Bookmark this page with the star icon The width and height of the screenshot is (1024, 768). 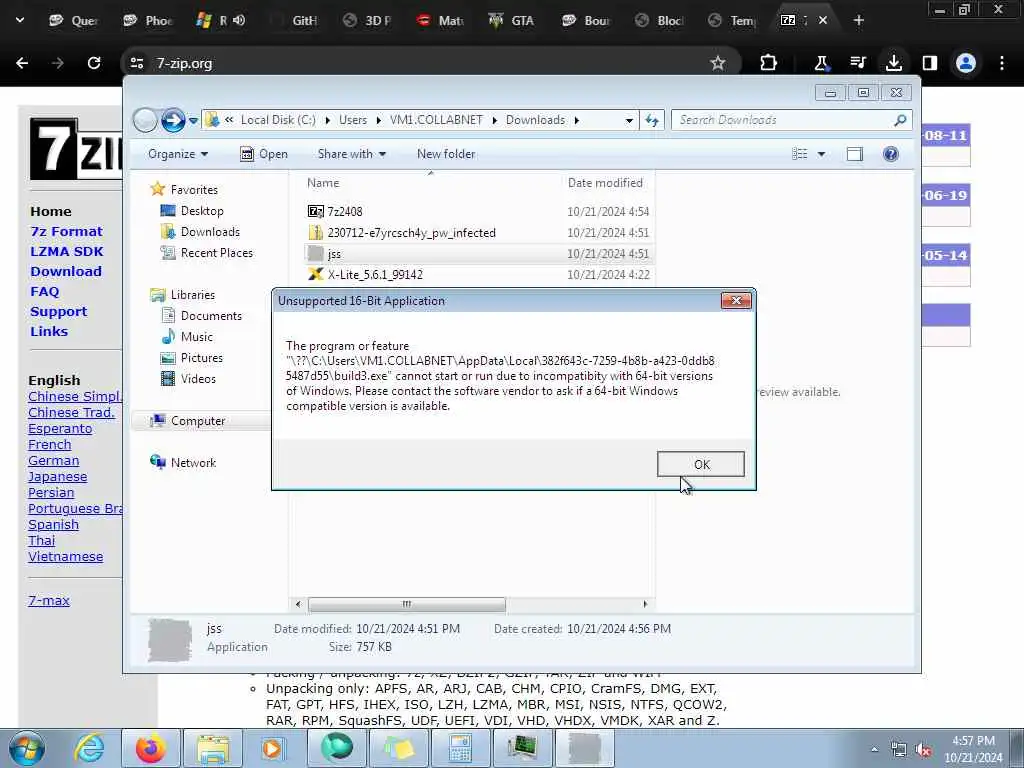point(718,63)
